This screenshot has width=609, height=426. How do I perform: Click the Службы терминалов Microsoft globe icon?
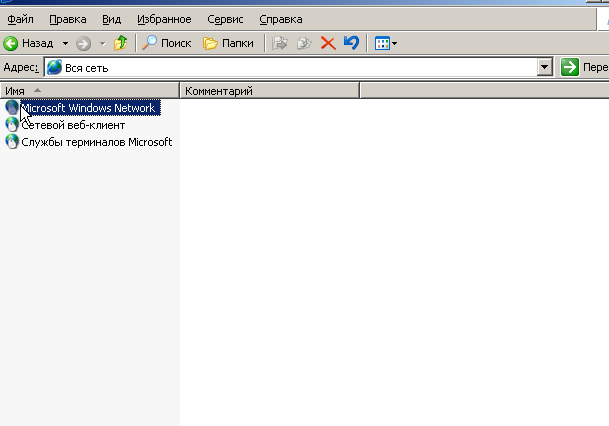[x=12, y=142]
